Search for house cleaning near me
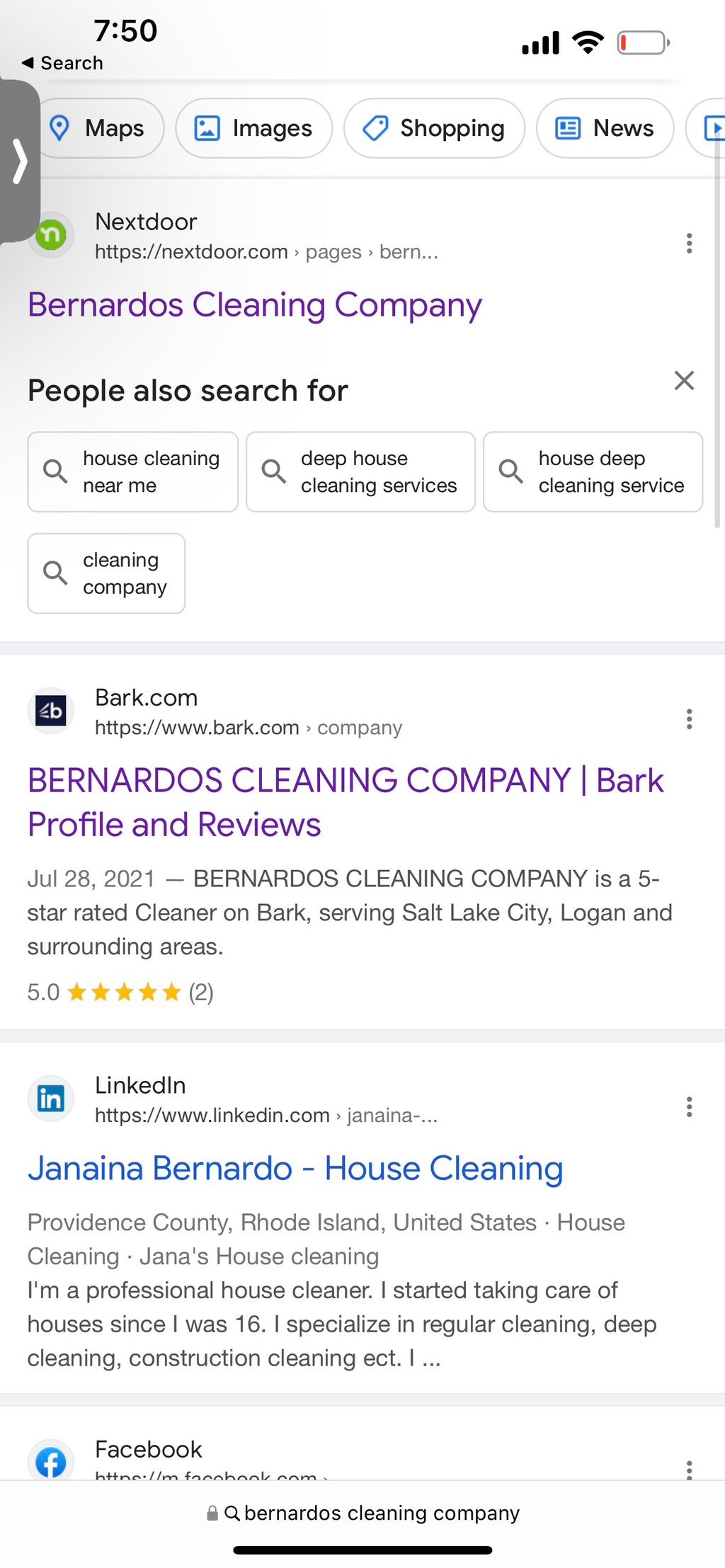This screenshot has height=1568, width=725. [133, 471]
